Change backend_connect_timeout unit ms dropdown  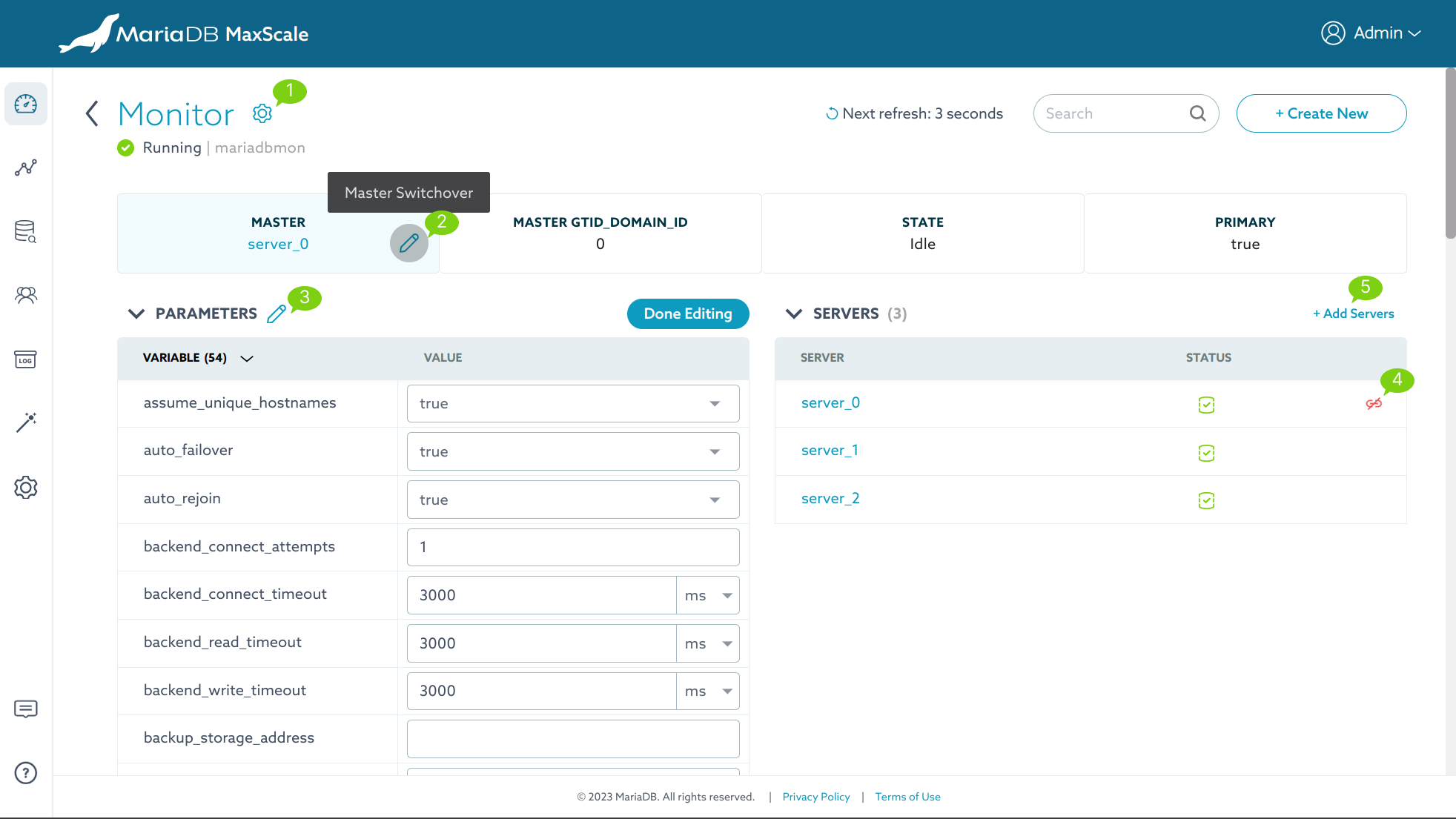click(x=708, y=596)
